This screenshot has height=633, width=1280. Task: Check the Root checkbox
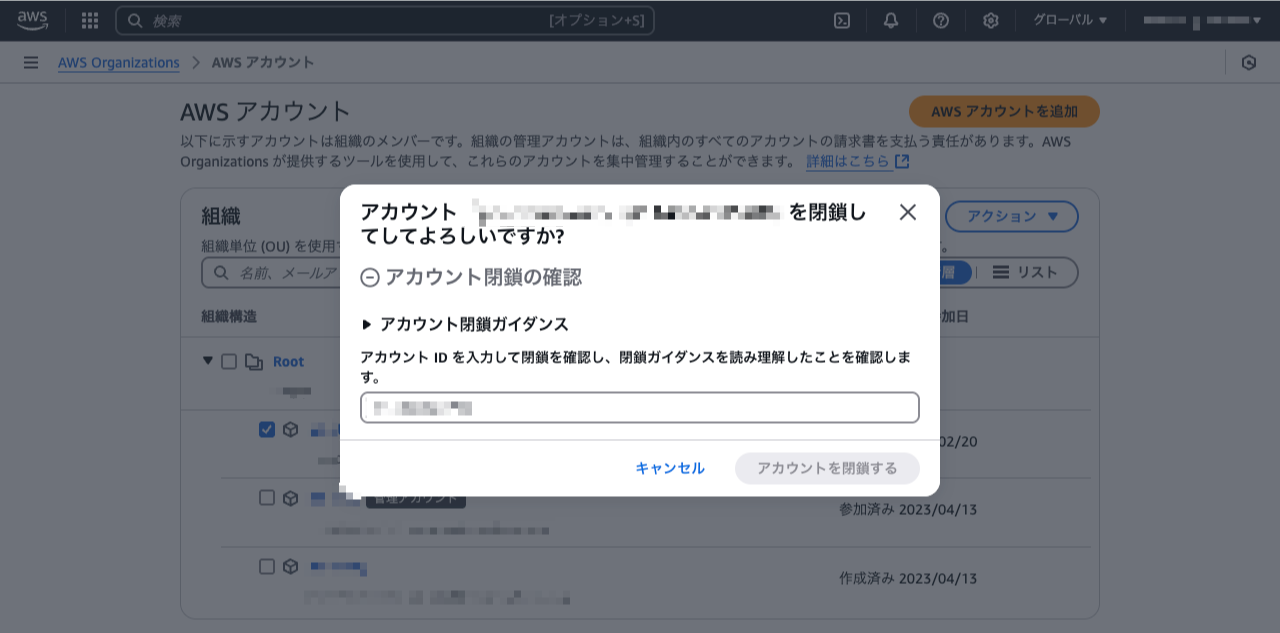[x=229, y=361]
